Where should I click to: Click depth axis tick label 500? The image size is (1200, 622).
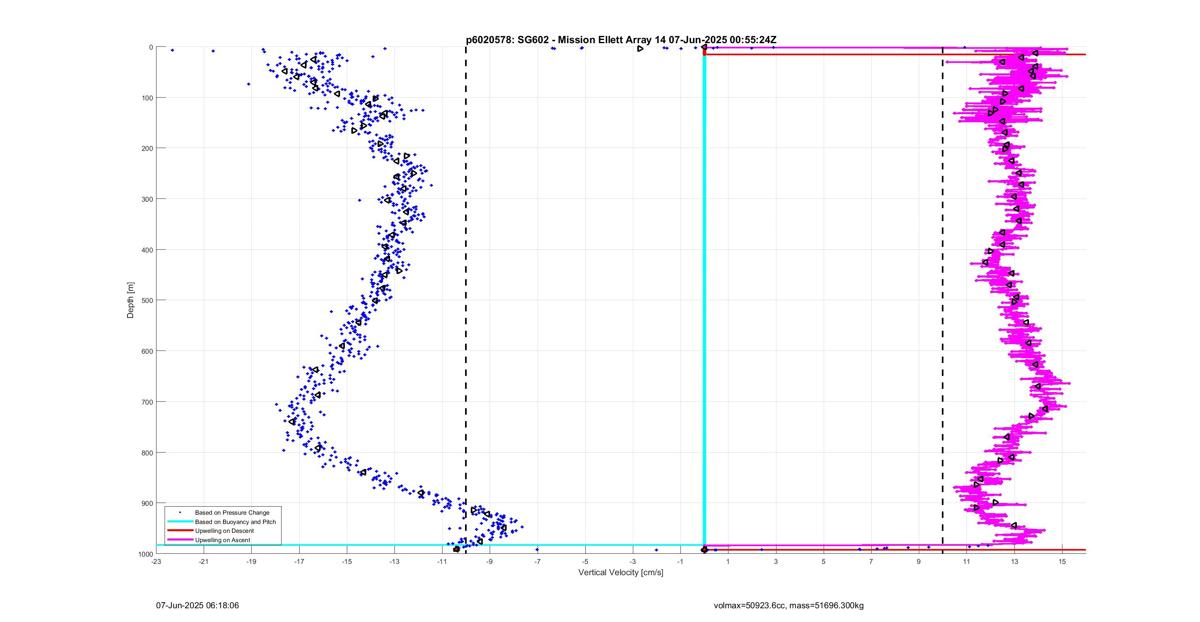[146, 300]
